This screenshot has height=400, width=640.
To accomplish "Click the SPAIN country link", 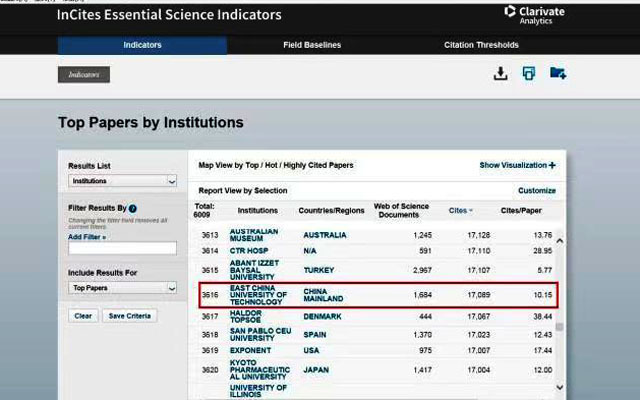I will point(315,335).
